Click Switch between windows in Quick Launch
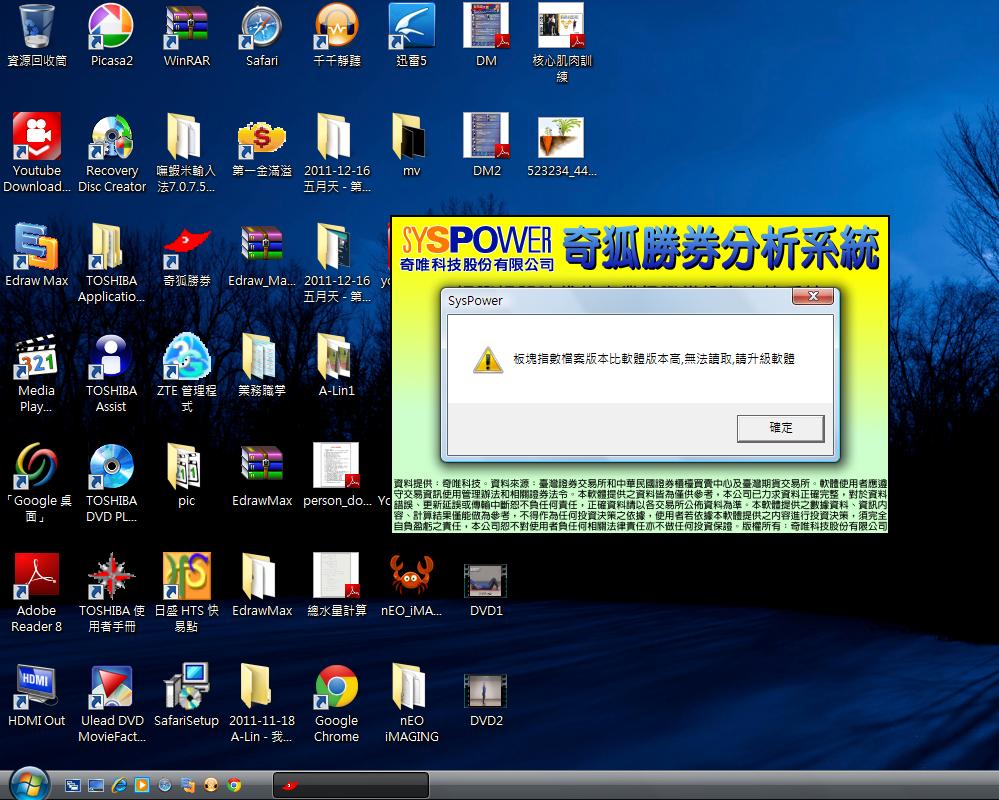Viewport: 999px width, 800px height. (72, 785)
